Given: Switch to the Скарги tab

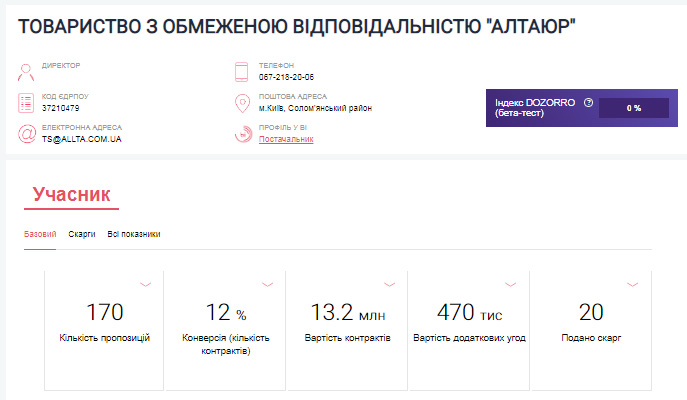Looking at the screenshot, I should click(82, 234).
